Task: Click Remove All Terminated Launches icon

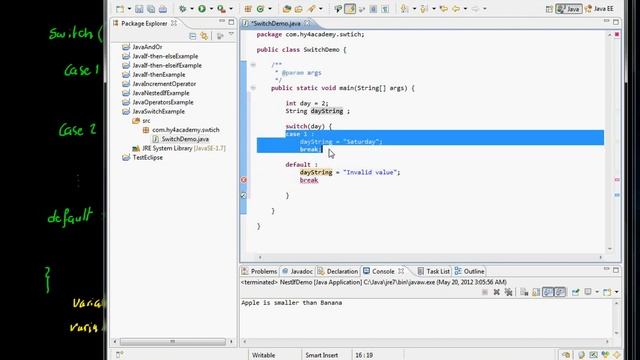Action: (508, 292)
